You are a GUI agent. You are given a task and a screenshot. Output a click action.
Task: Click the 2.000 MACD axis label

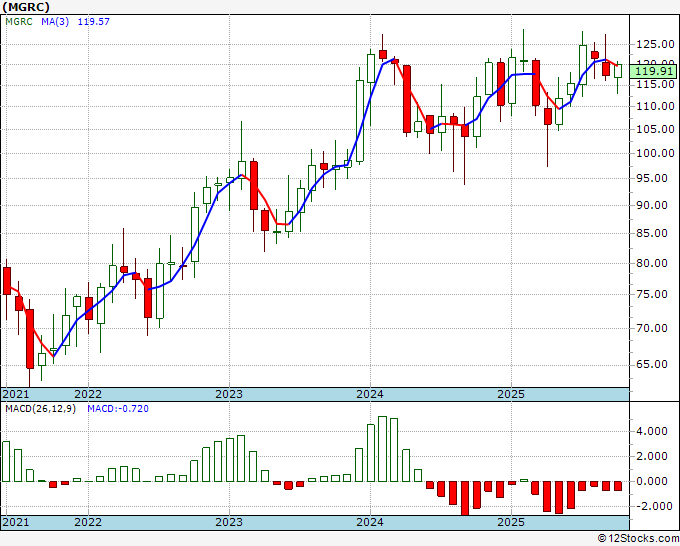pos(652,456)
